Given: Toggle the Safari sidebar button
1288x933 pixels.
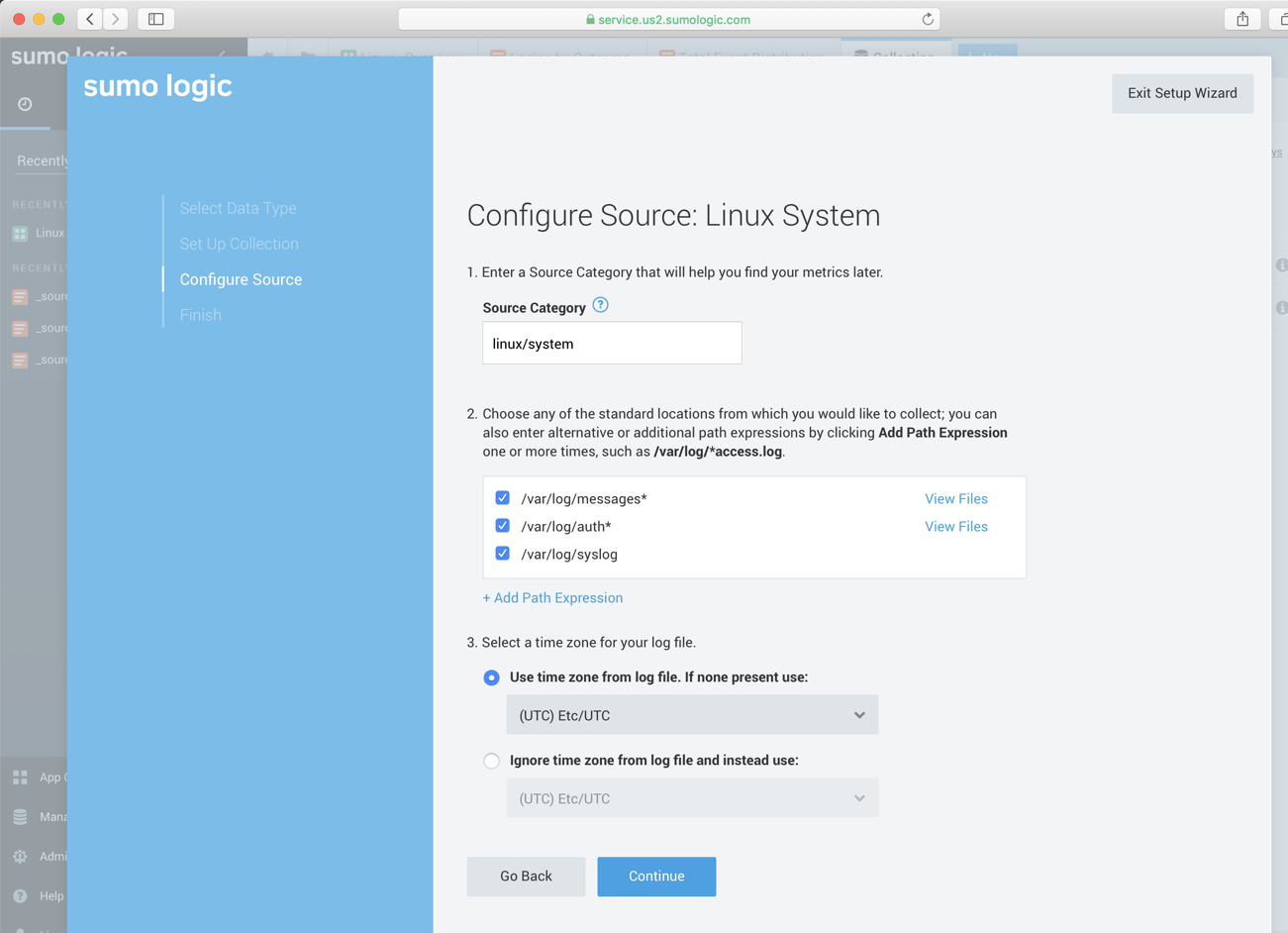Looking at the screenshot, I should [156, 19].
